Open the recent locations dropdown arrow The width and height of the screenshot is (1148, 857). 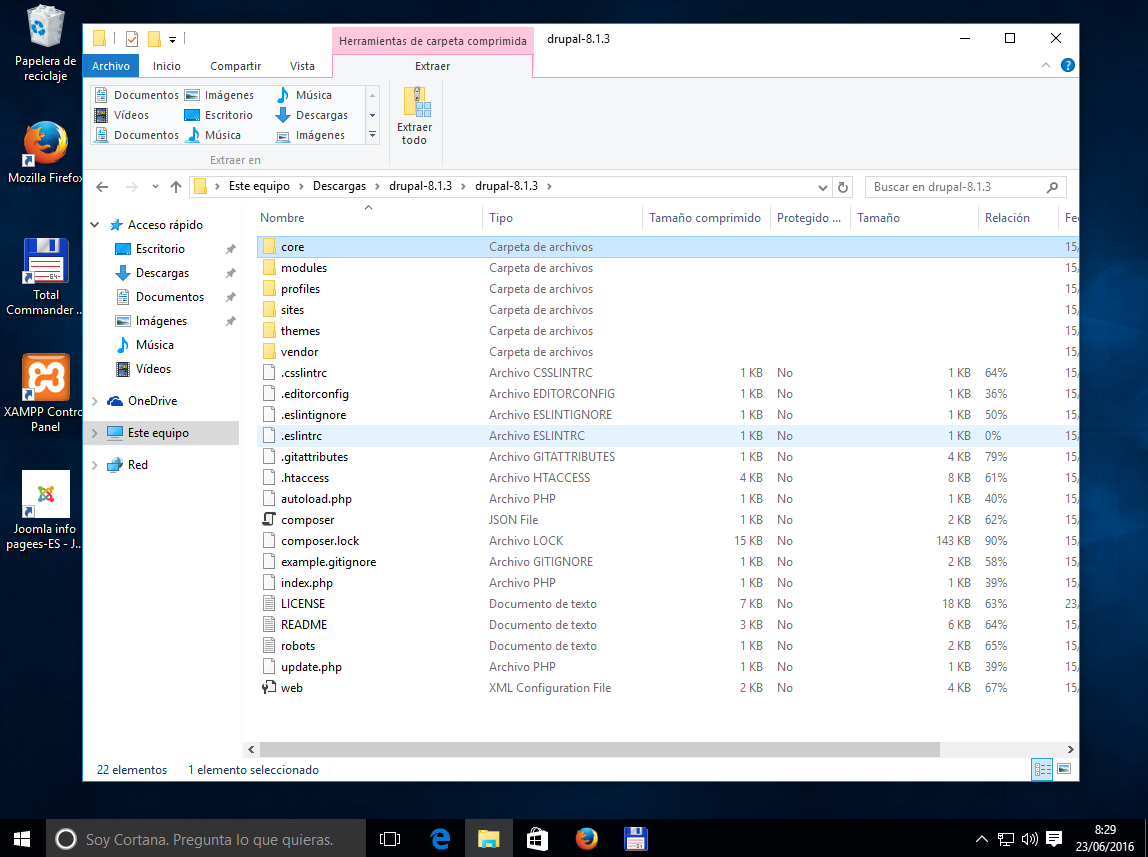coord(155,187)
